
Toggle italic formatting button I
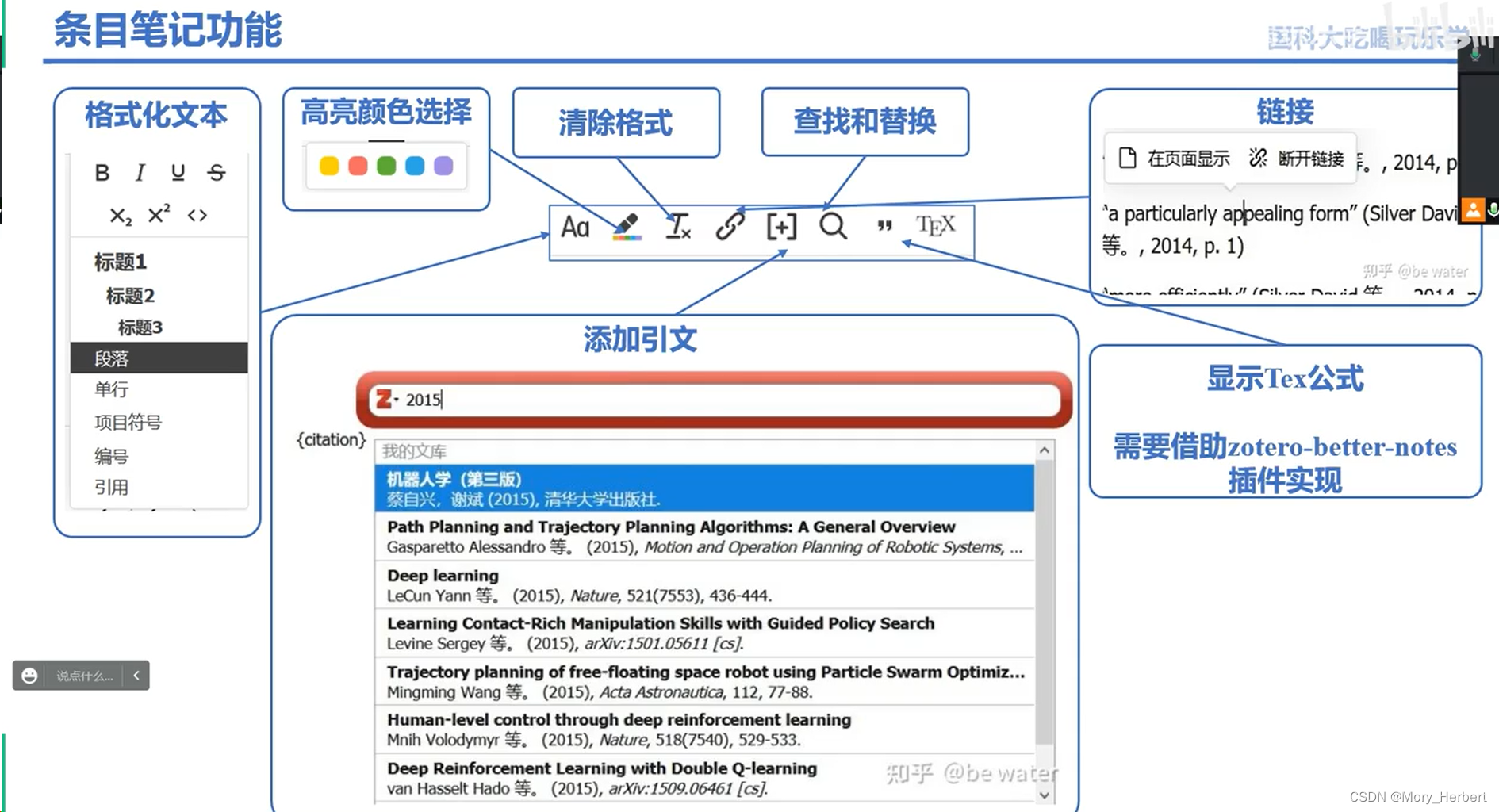pos(140,172)
